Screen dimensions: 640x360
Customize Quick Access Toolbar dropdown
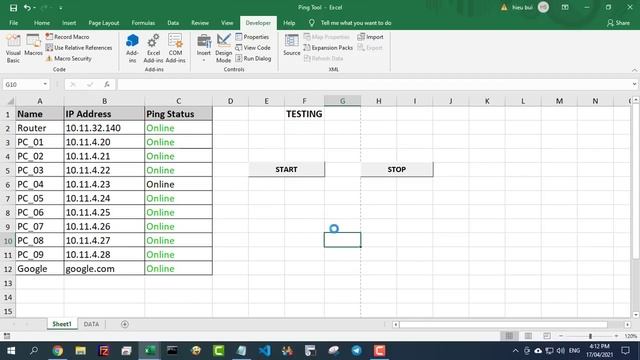pyautogui.click(x=60, y=8)
